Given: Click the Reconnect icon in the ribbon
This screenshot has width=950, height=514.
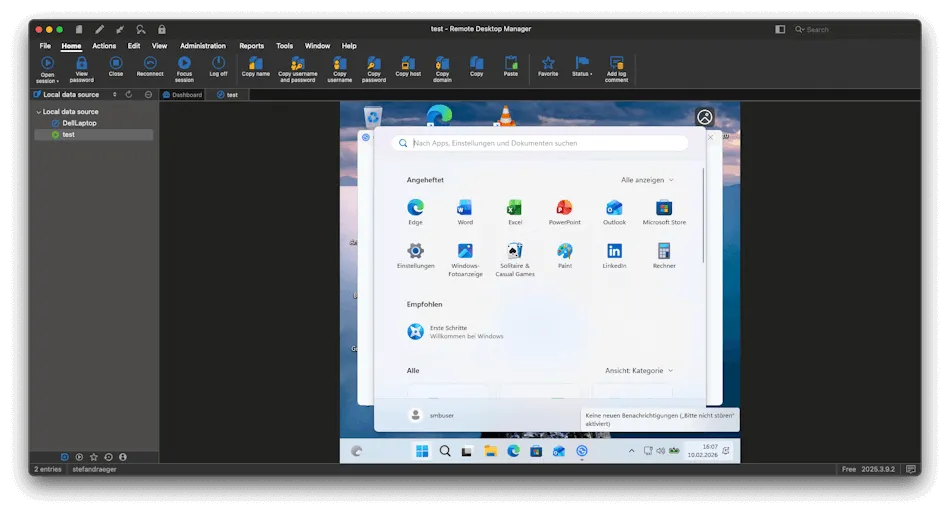Looking at the screenshot, I should point(150,63).
